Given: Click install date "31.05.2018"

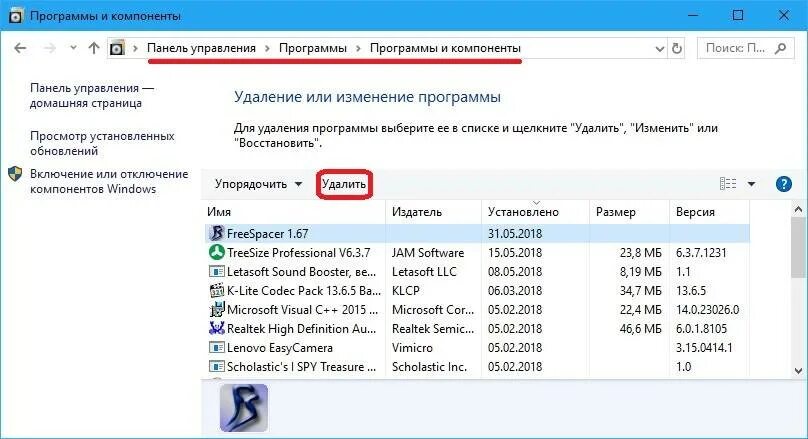Looking at the screenshot, I should (x=515, y=234).
